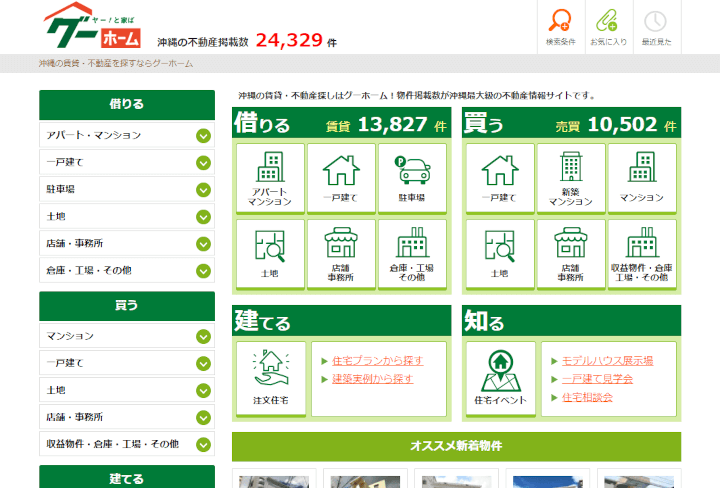Select buy 店舗・事務所 shop icon
This screenshot has height=488, width=720.
(571, 254)
